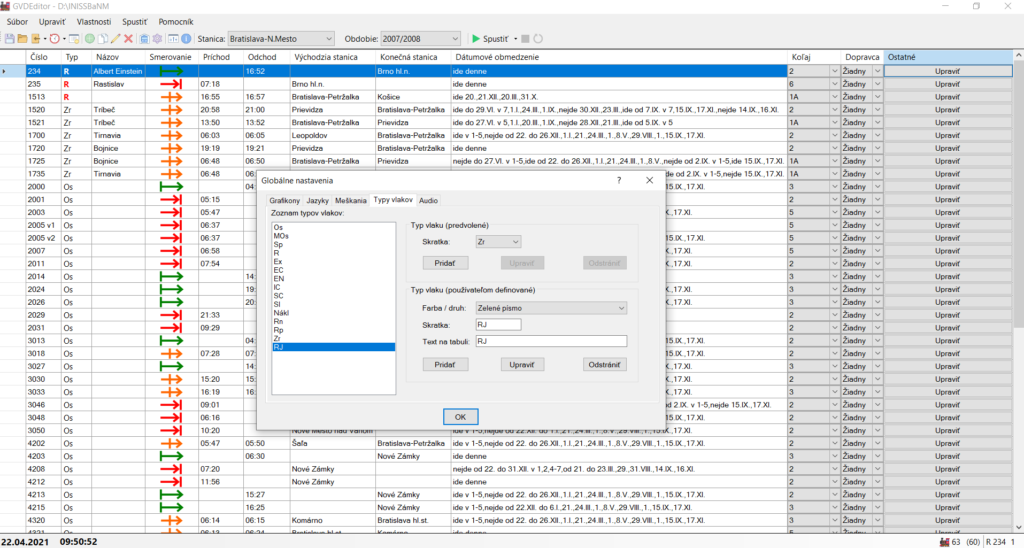Expand the arrow next to the export icon
Image resolution: width=1024 pixels, height=548 pixels.
(x=44, y=39)
